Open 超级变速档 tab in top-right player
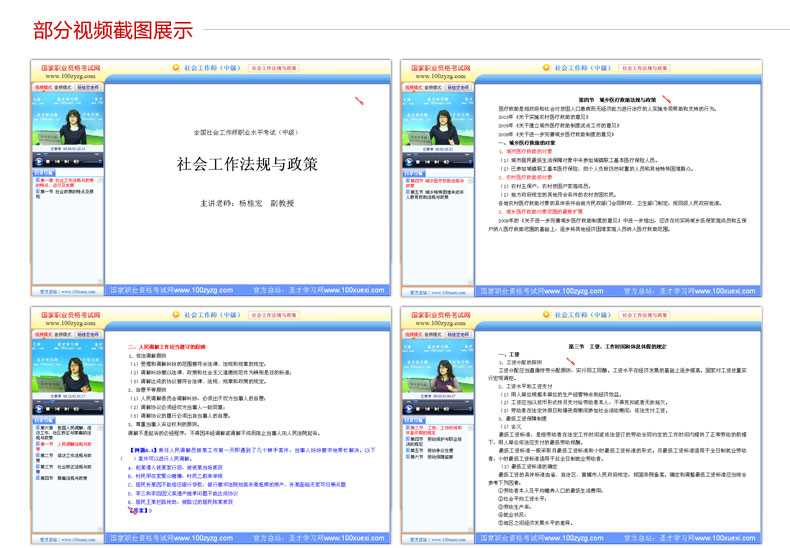The image size is (790, 548). 459,87
